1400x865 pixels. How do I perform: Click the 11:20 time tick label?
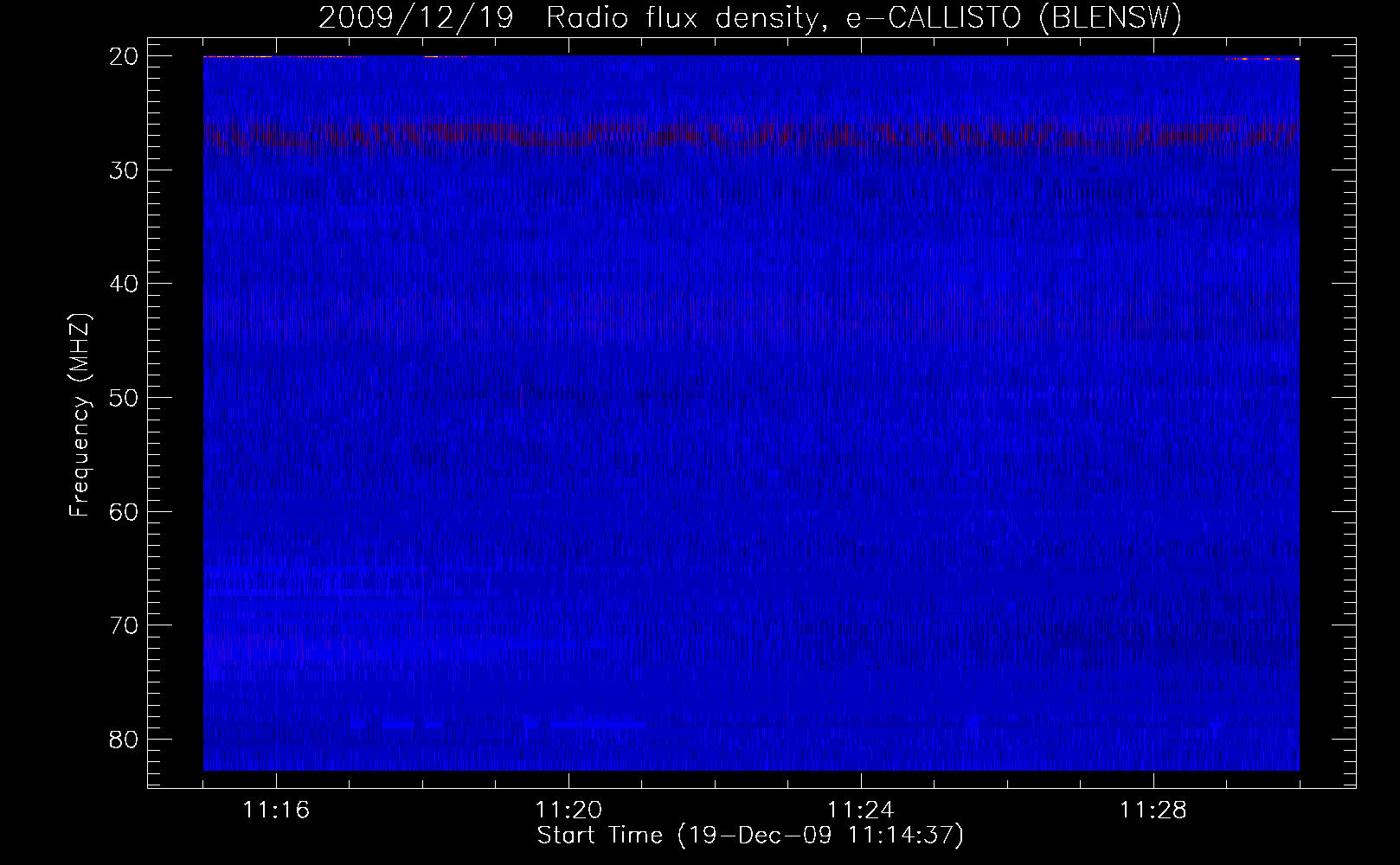tap(568, 811)
